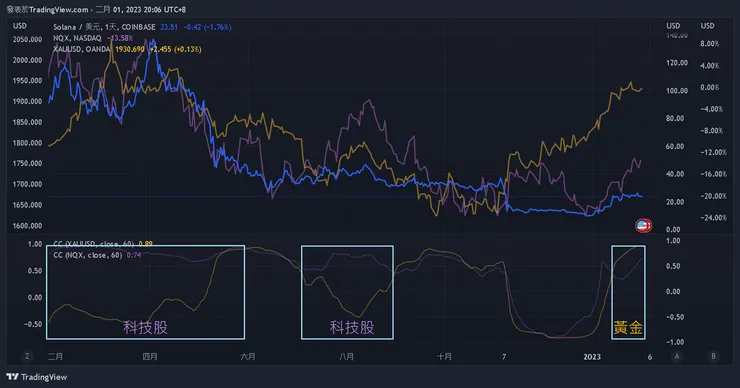Click the 4.00% percent axis label
Screen dimensions: 740x388
coord(710,66)
